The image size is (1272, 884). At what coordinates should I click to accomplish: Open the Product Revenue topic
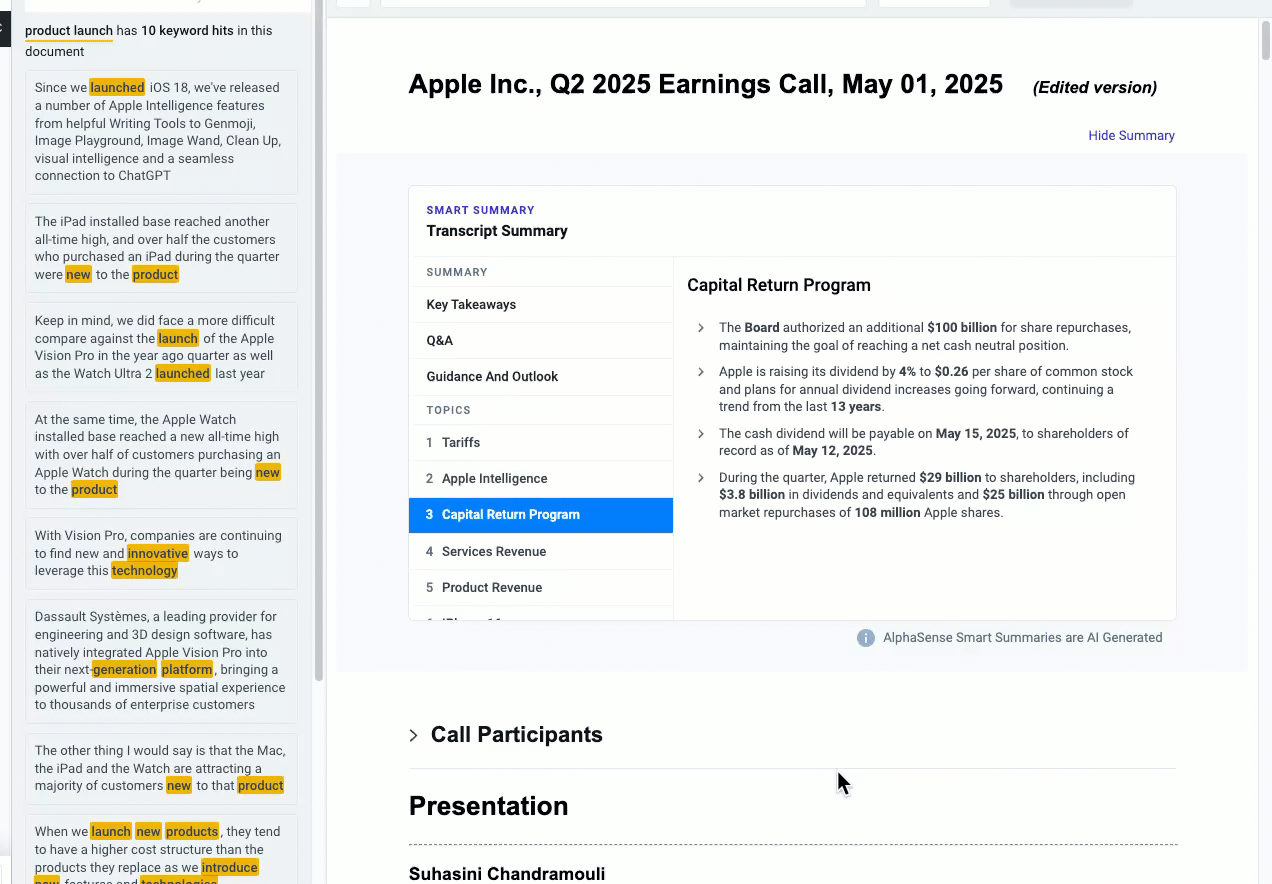click(x=492, y=588)
